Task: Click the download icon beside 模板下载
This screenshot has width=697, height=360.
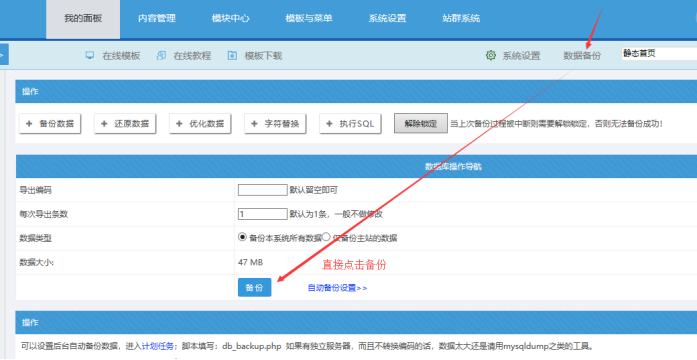Action: point(232,55)
